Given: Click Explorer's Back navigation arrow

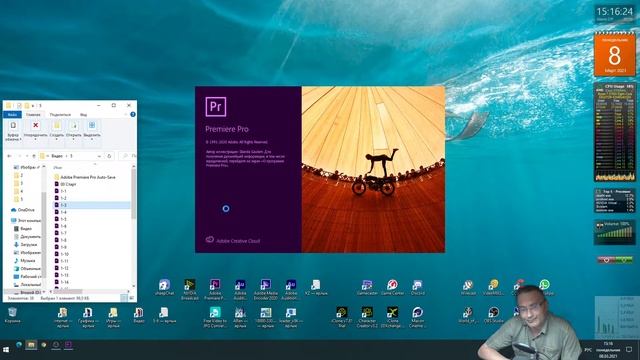Looking at the screenshot, I should [9, 156].
